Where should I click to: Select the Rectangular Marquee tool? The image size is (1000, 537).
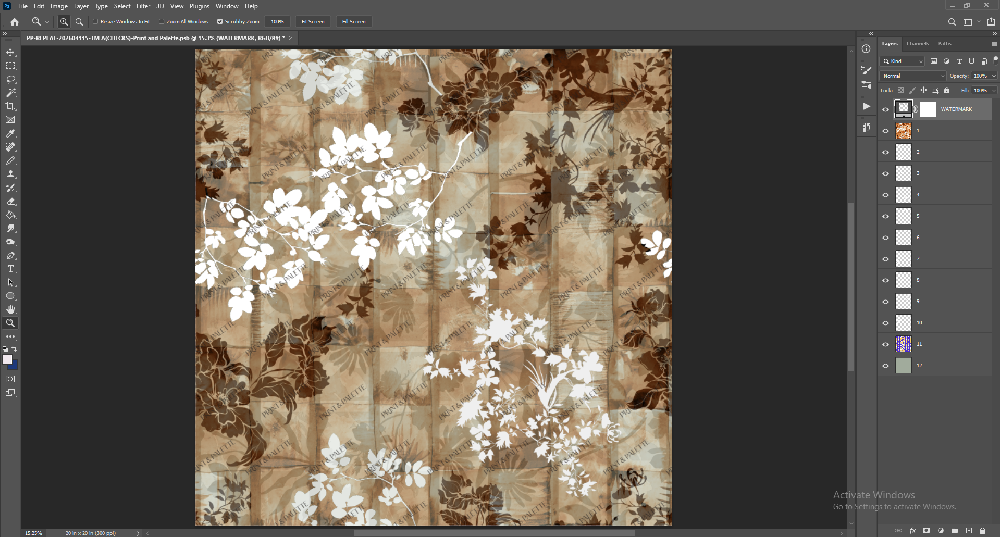coord(10,66)
